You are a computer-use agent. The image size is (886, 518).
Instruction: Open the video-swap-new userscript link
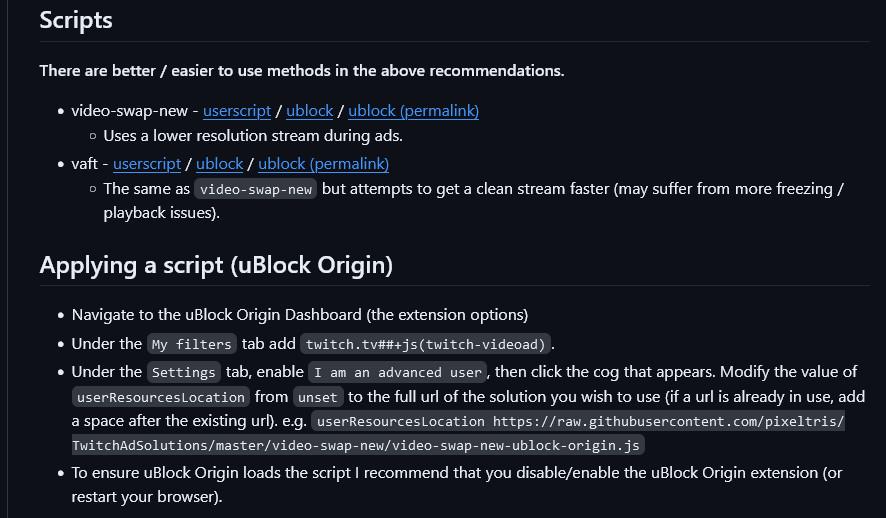pyautogui.click(x=237, y=111)
